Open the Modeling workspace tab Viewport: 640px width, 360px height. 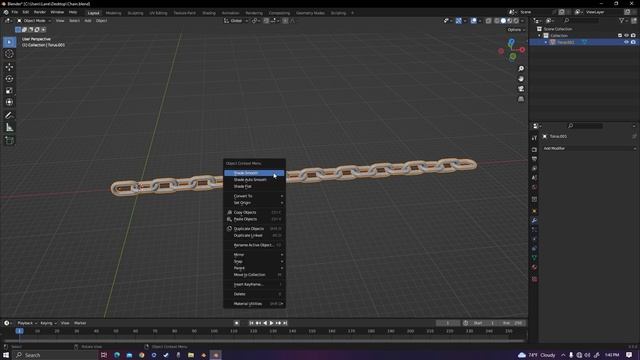(113, 13)
